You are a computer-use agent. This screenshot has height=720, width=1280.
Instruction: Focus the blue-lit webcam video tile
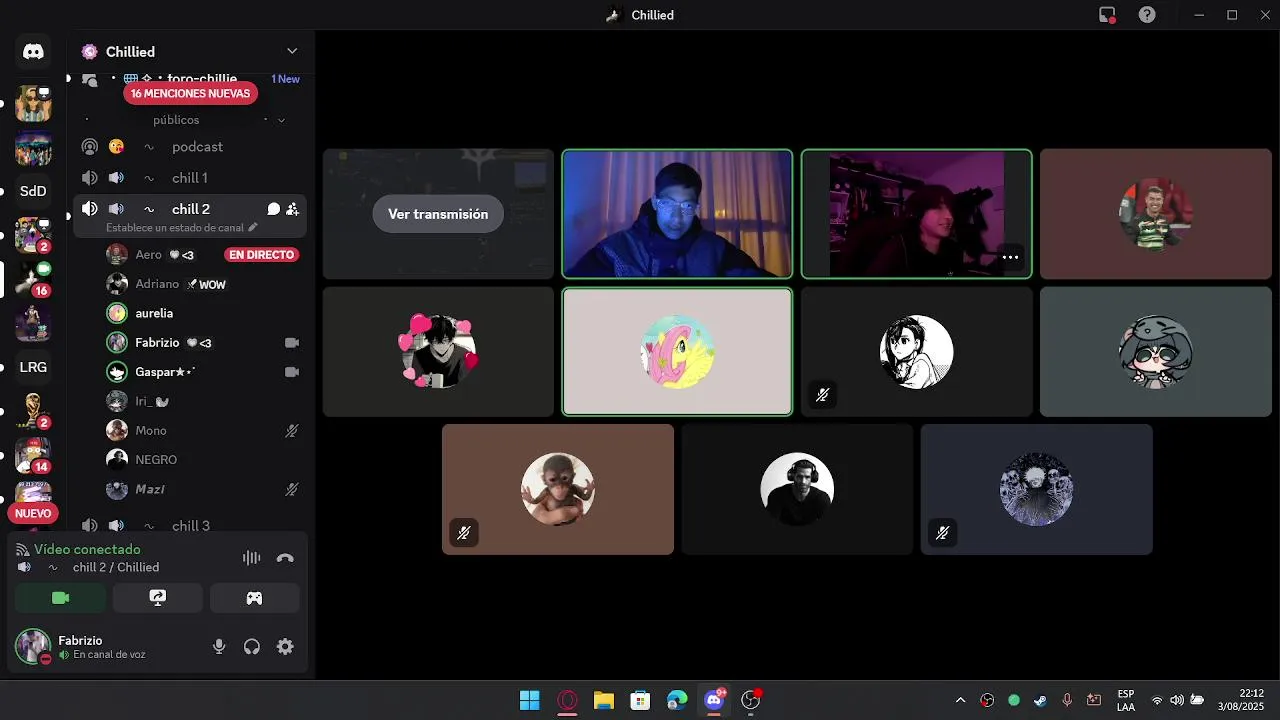(677, 214)
